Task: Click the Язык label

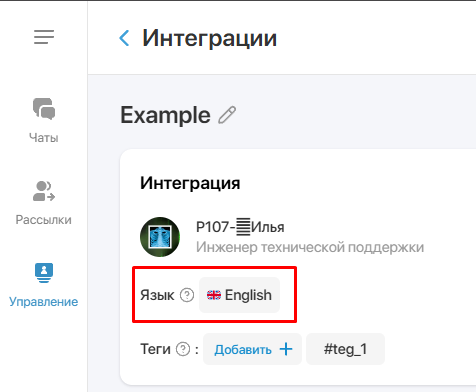Action: [157, 295]
